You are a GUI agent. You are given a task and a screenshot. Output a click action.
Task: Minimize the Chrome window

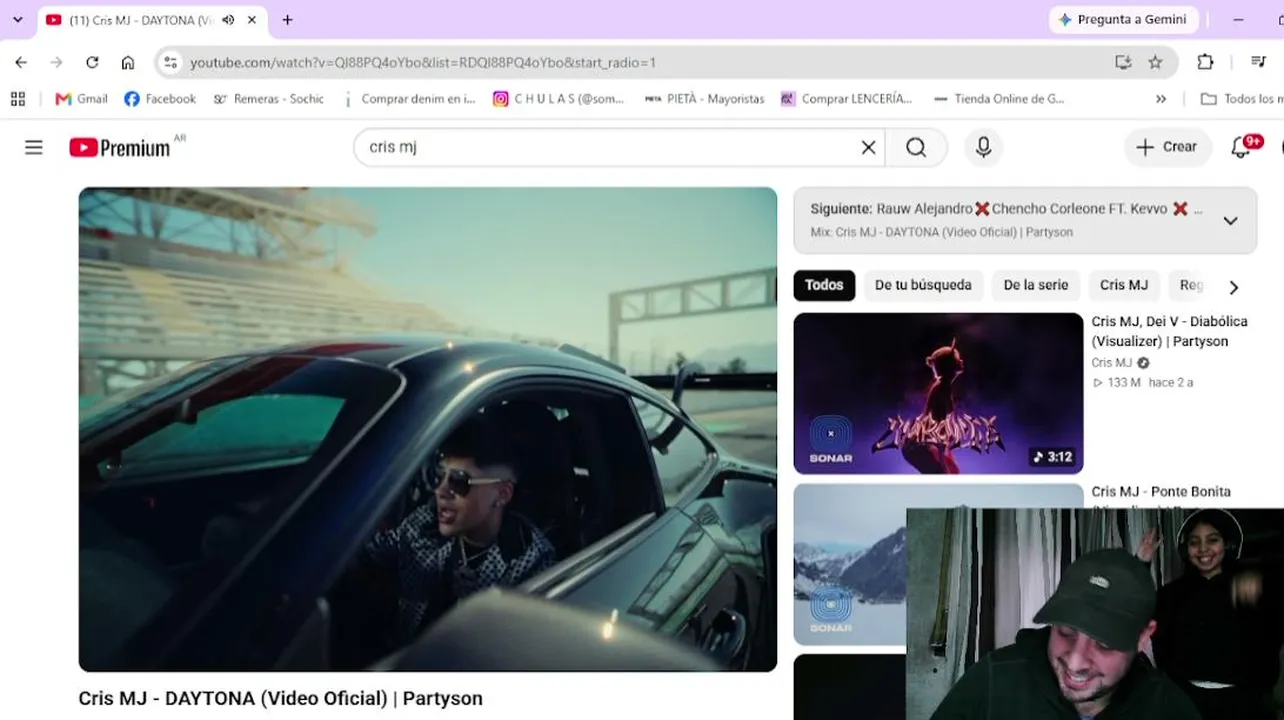(1238, 20)
